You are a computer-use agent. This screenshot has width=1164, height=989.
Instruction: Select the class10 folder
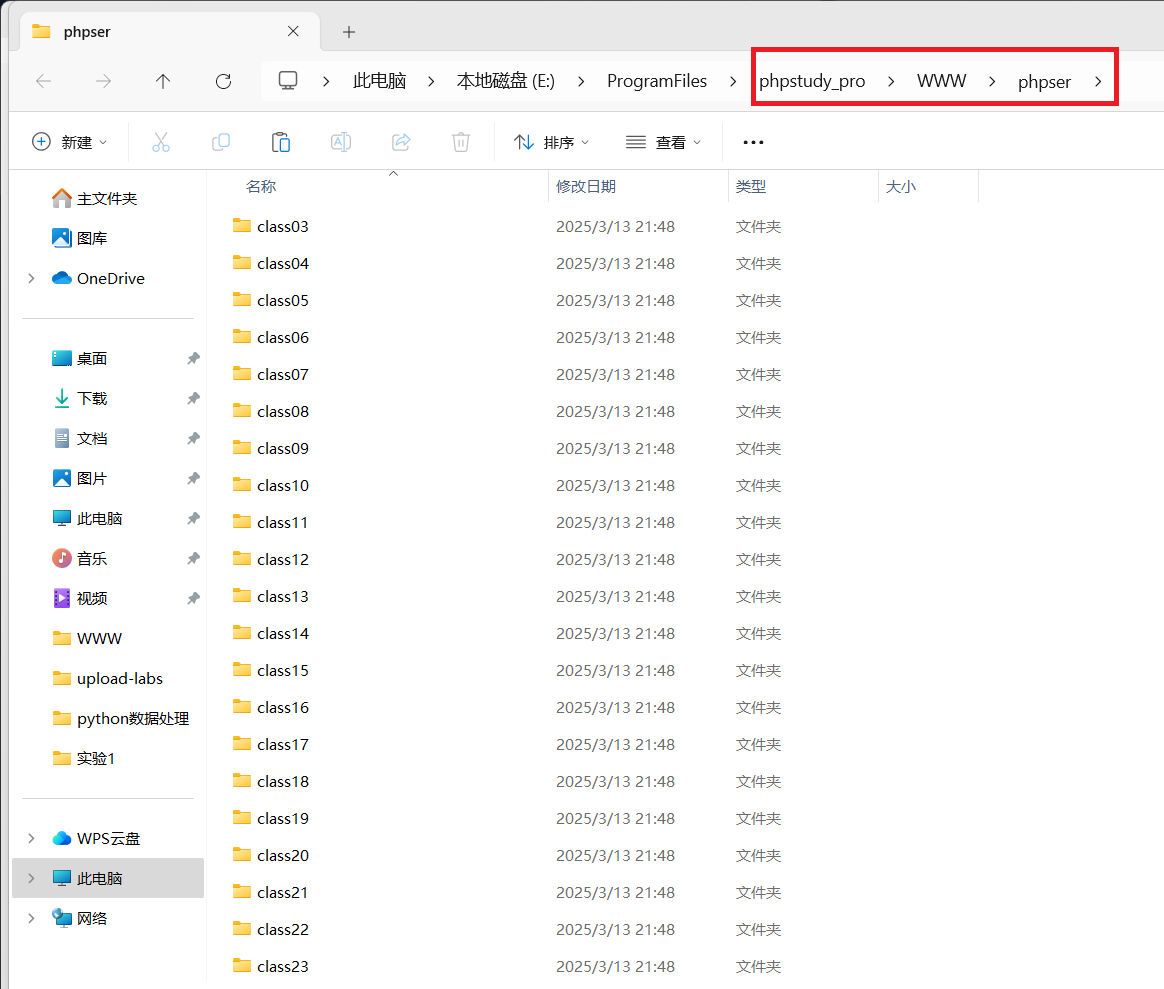[283, 486]
